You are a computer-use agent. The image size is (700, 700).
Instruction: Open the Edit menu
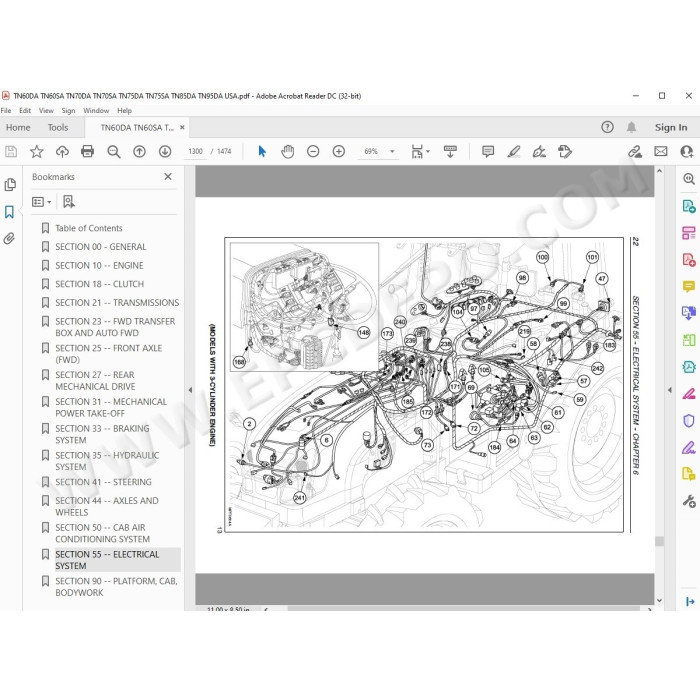[x=25, y=110]
